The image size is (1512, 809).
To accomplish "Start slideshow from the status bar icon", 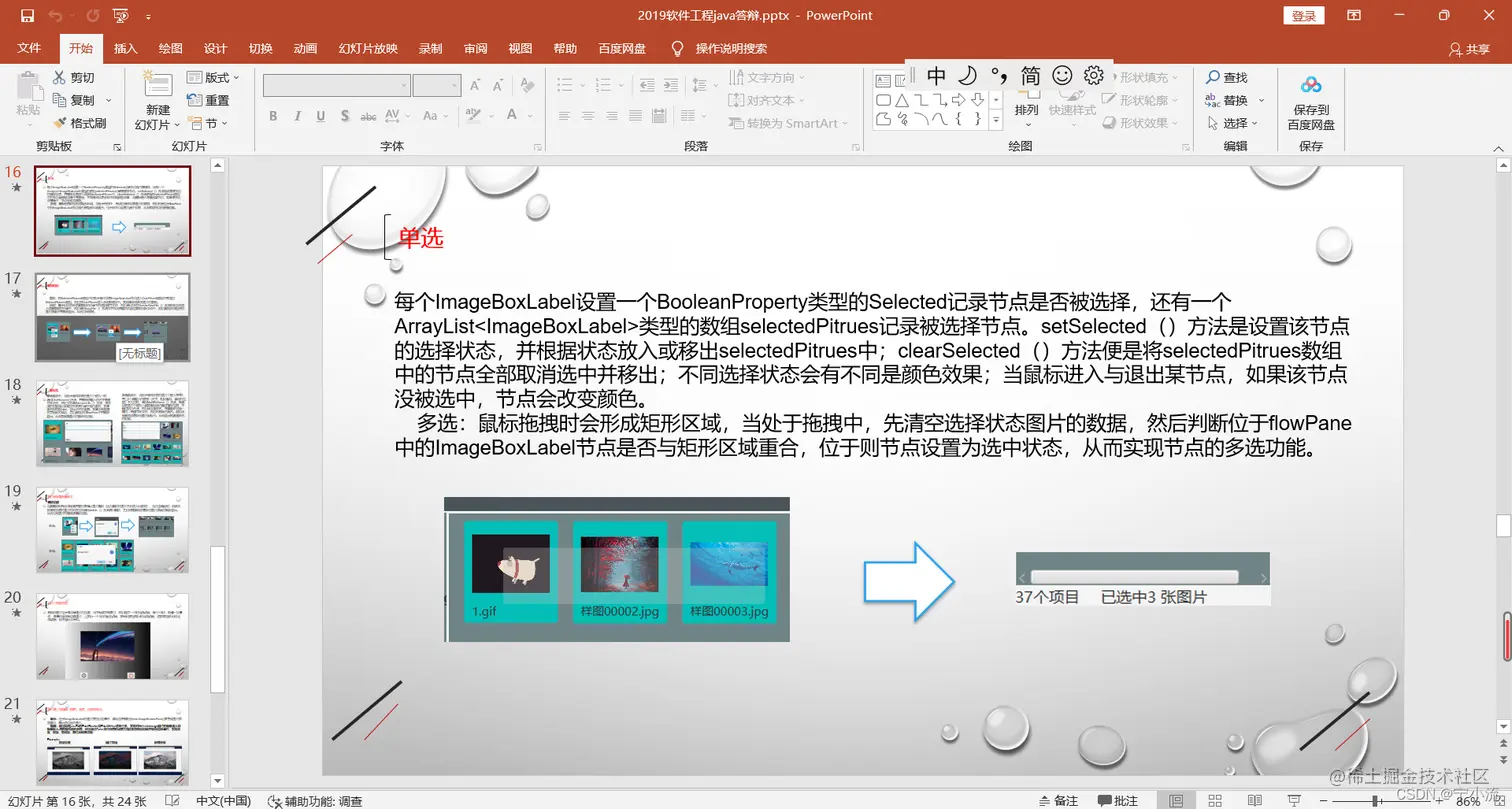I will click(x=1294, y=800).
